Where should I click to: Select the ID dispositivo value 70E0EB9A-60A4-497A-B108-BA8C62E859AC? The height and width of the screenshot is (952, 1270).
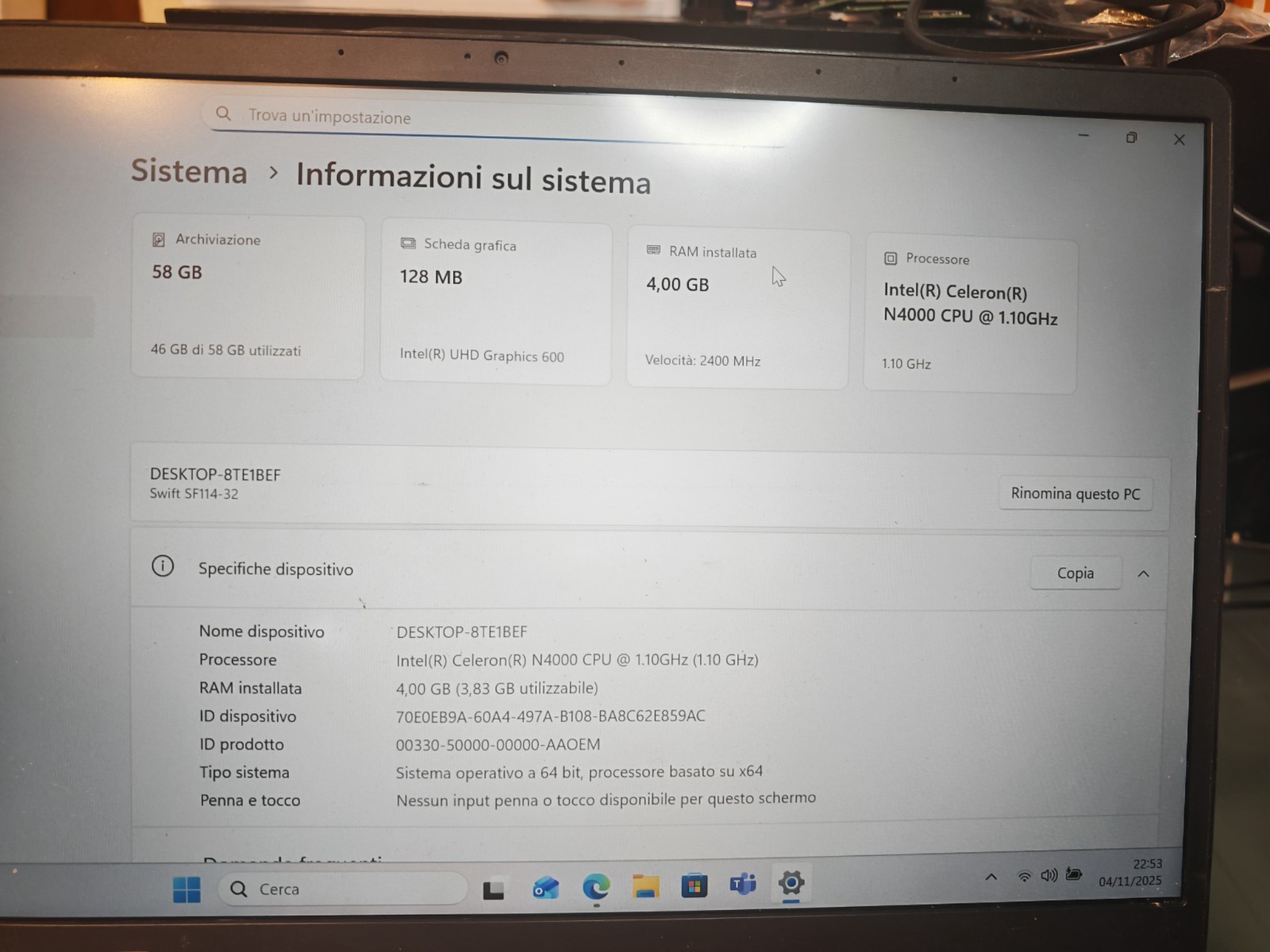[x=550, y=716]
